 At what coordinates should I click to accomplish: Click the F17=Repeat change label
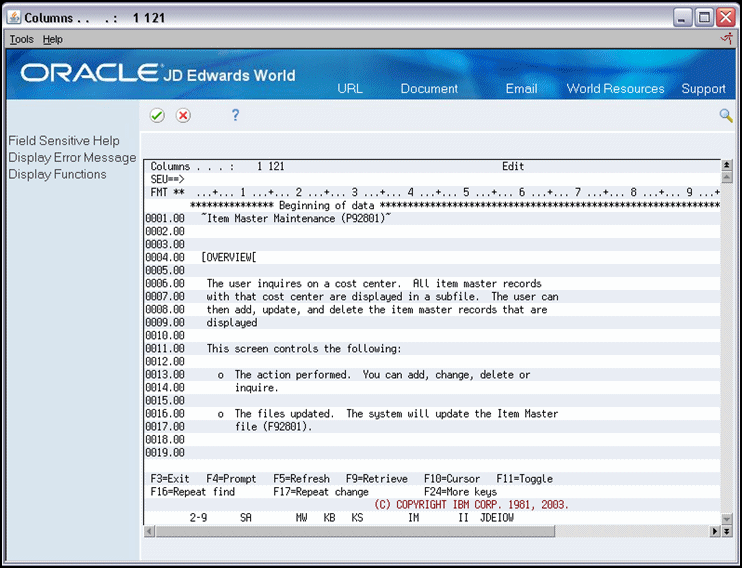point(321,492)
